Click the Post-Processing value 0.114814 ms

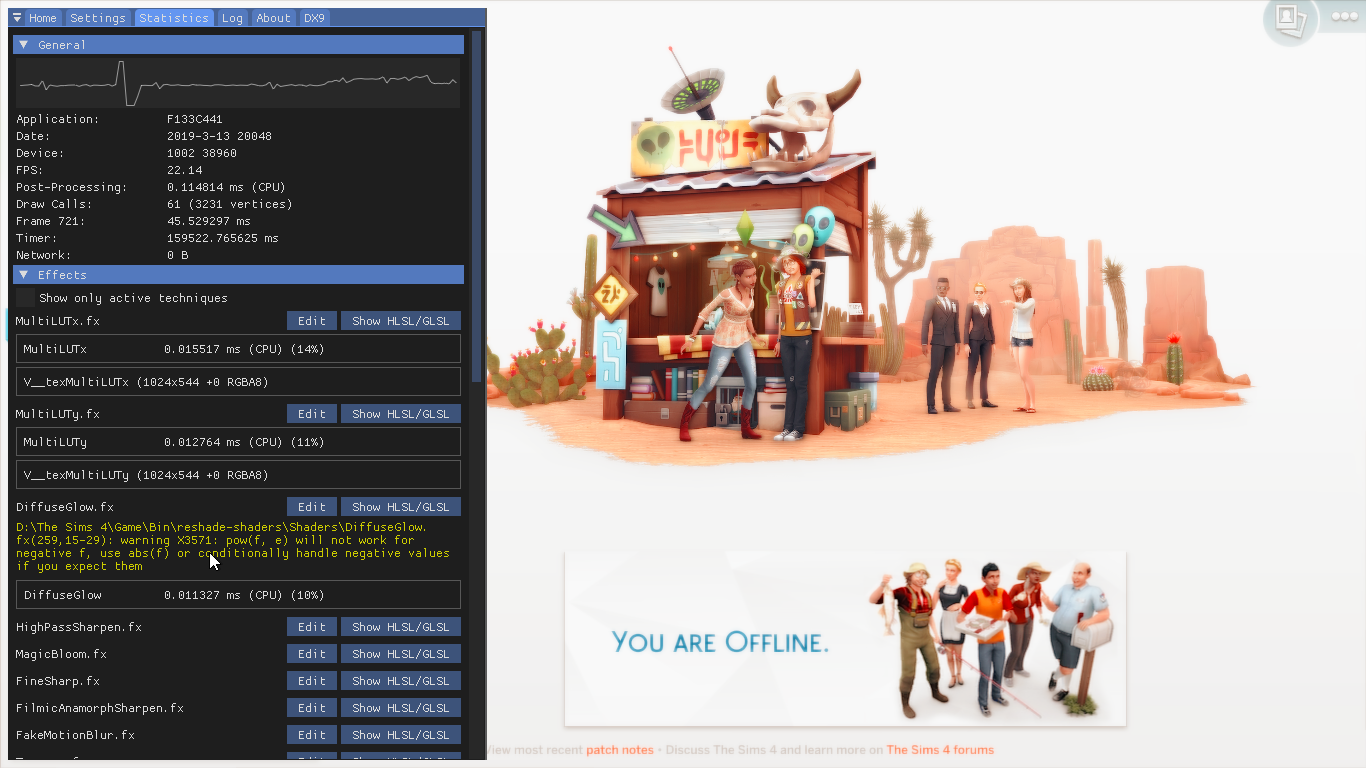point(227,187)
